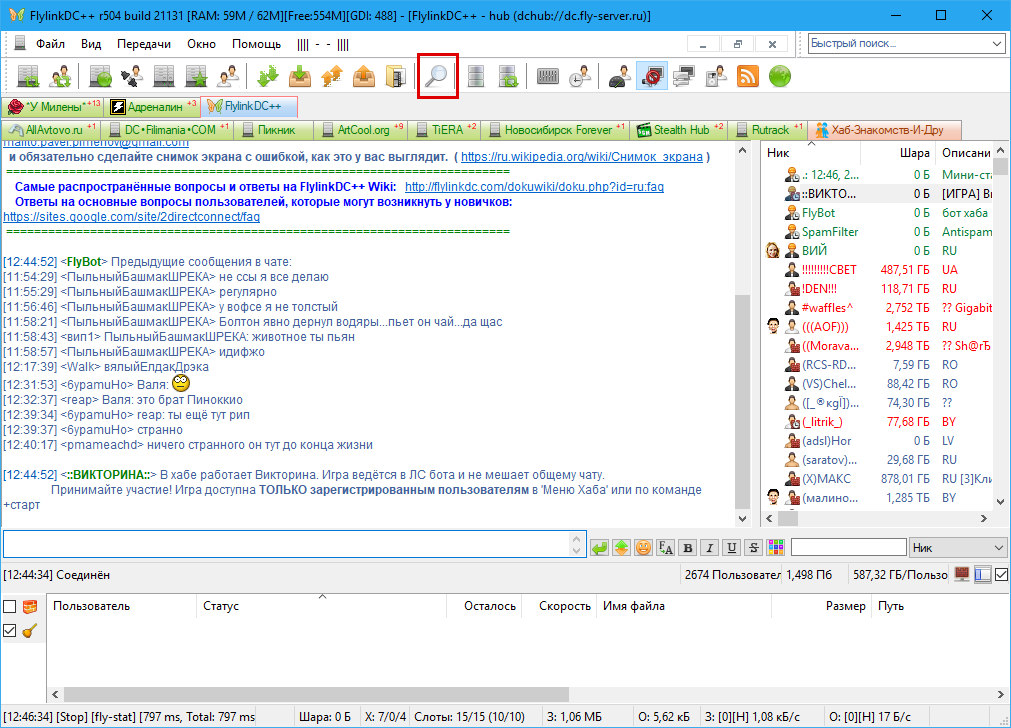
Task: Open search with magnifying glass icon
Action: coord(437,76)
